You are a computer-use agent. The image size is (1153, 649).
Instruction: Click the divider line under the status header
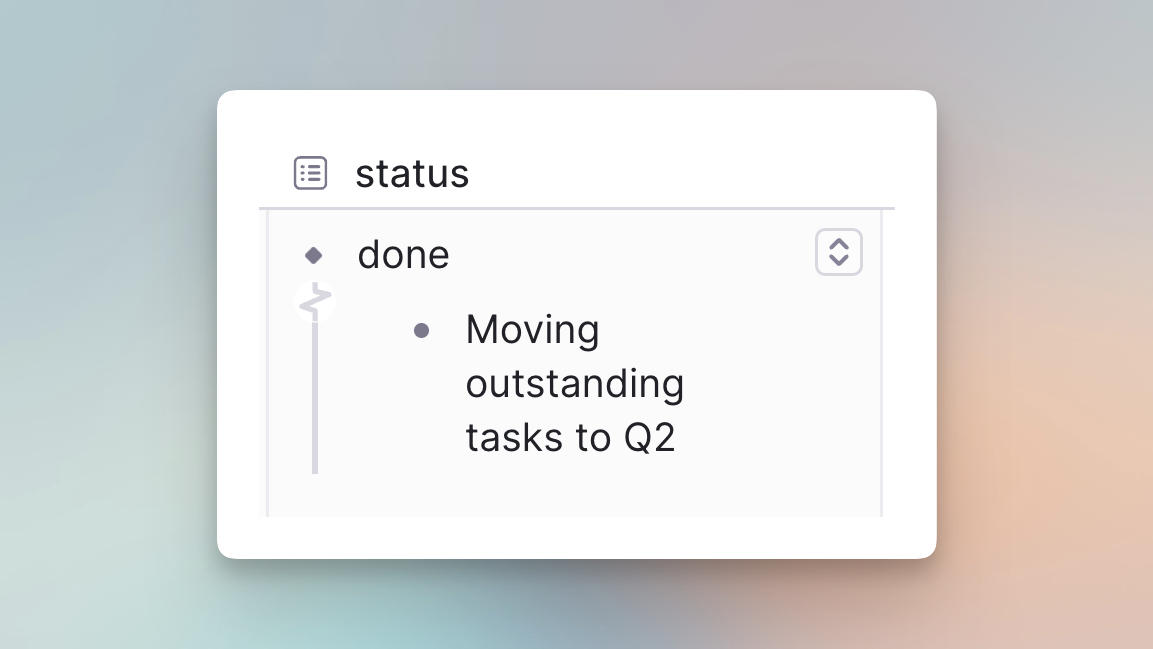pos(576,209)
